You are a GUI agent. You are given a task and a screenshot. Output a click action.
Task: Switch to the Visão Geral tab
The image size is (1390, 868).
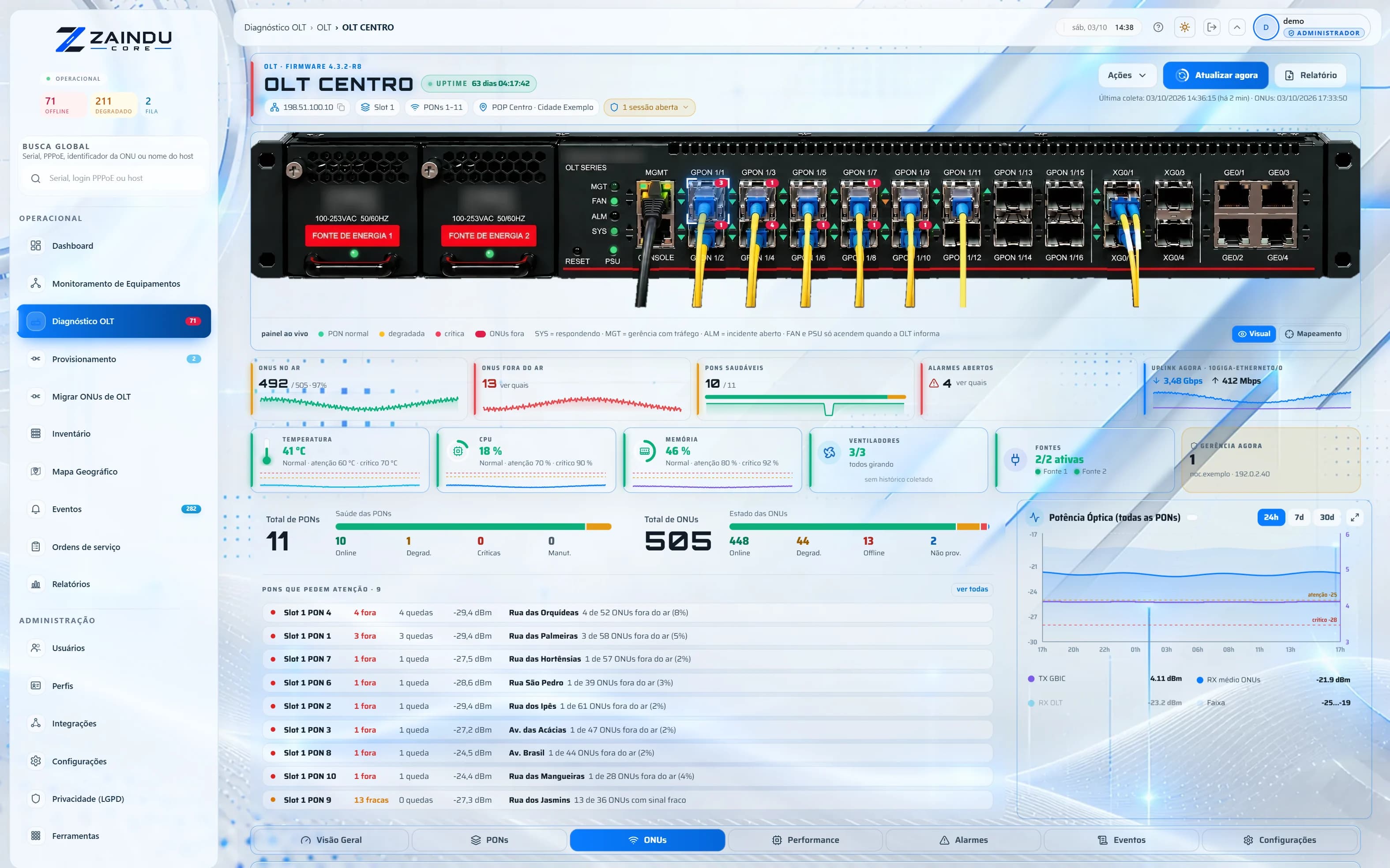pyautogui.click(x=331, y=840)
